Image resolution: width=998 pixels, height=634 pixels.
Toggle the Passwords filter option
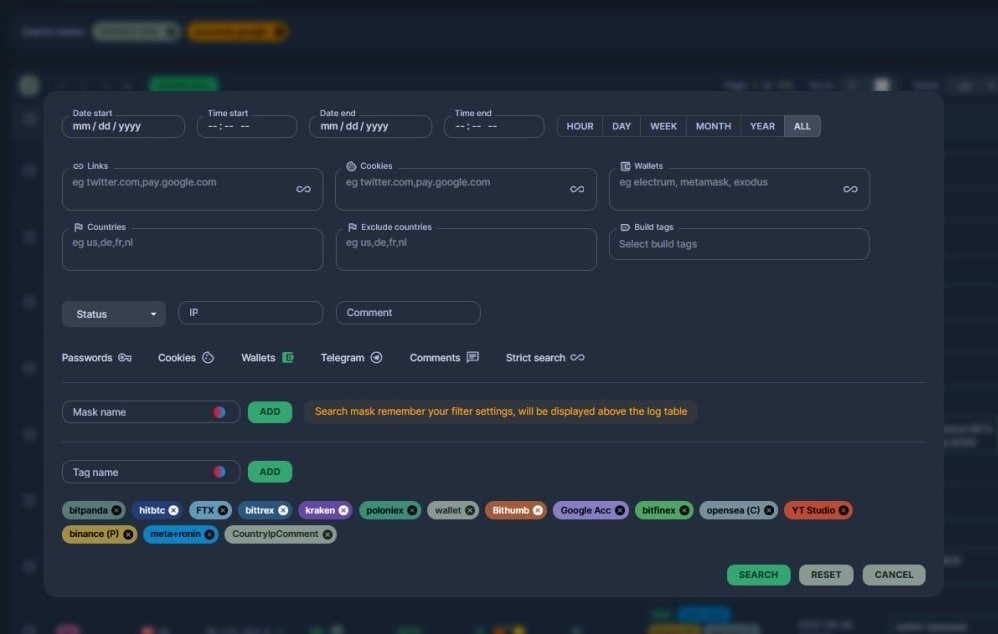tap(96, 357)
